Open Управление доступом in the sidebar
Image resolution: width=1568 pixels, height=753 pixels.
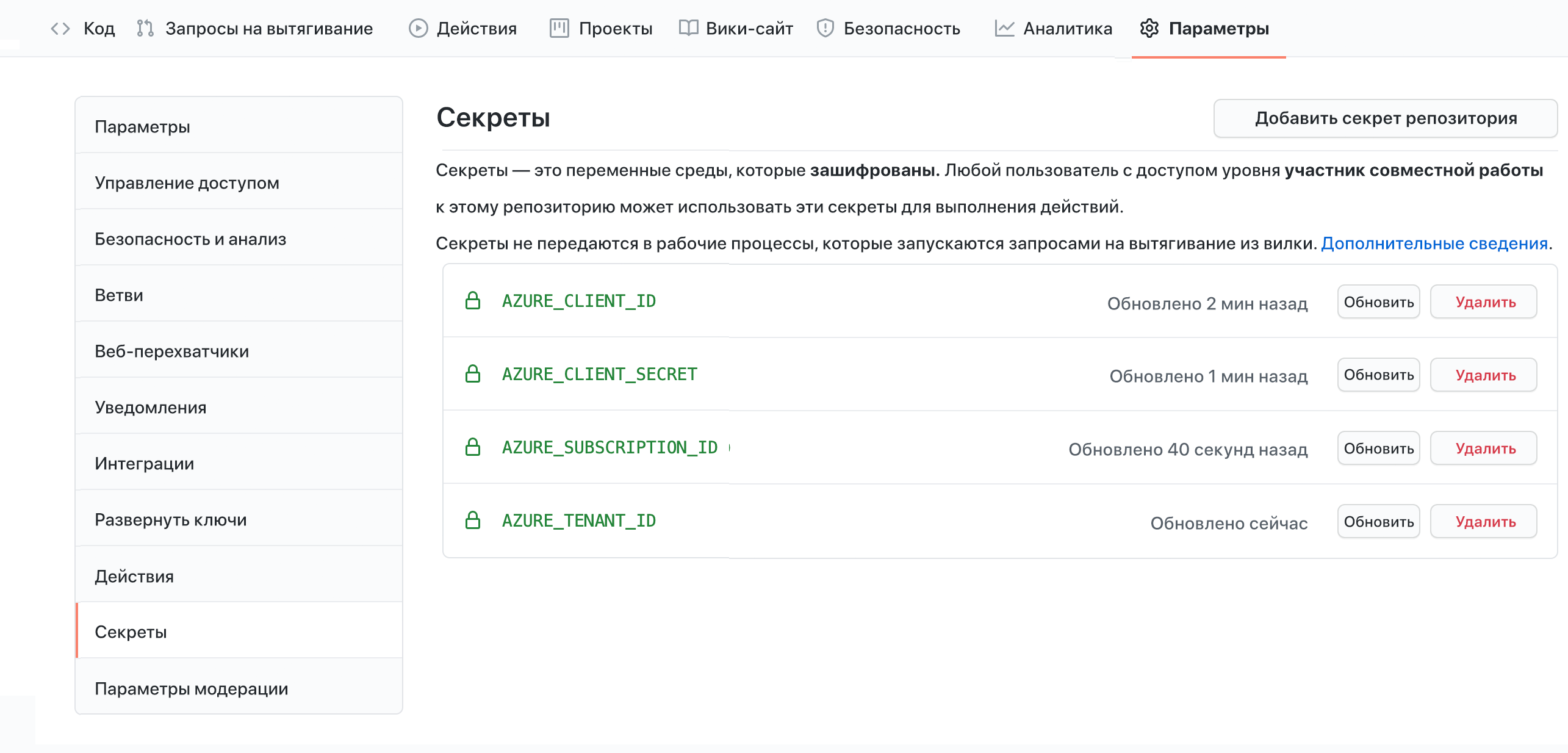[239, 182]
